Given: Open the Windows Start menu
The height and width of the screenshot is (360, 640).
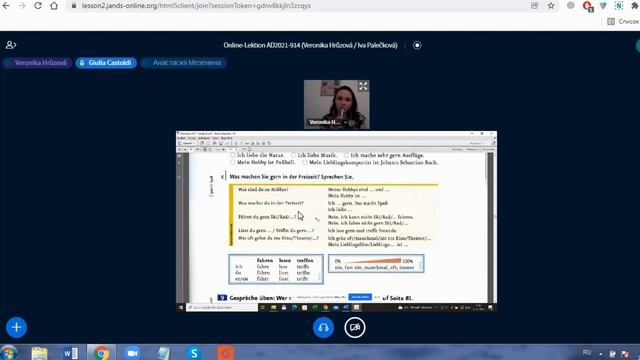Looking at the screenshot, I should [9, 353].
